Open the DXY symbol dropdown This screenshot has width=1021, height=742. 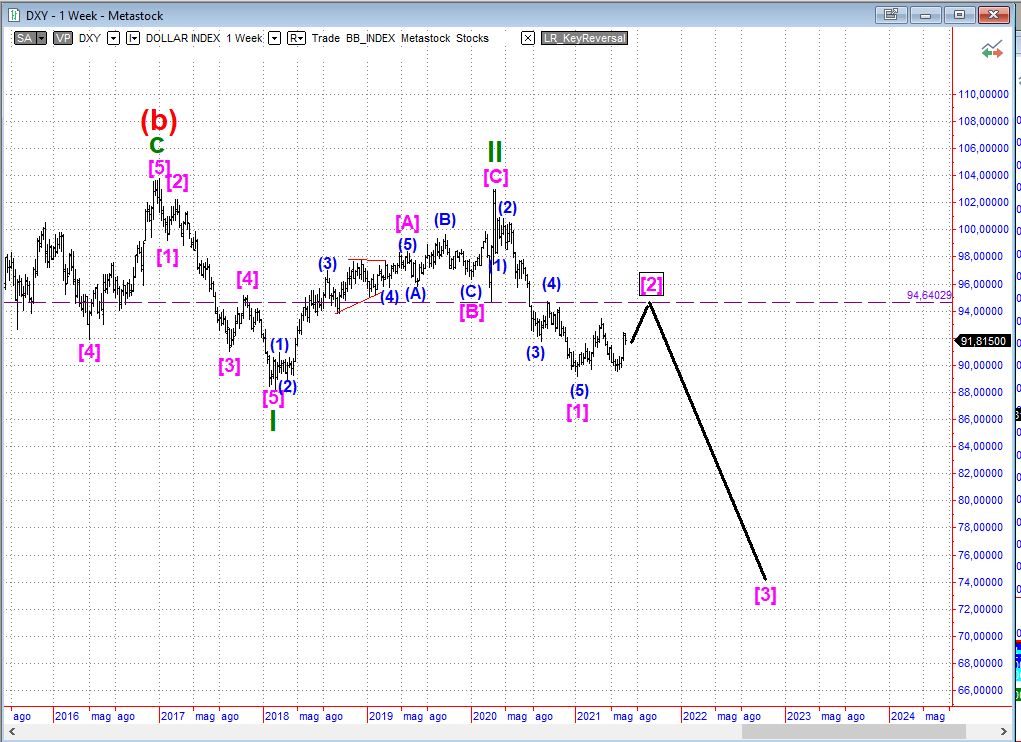pyautogui.click(x=113, y=38)
